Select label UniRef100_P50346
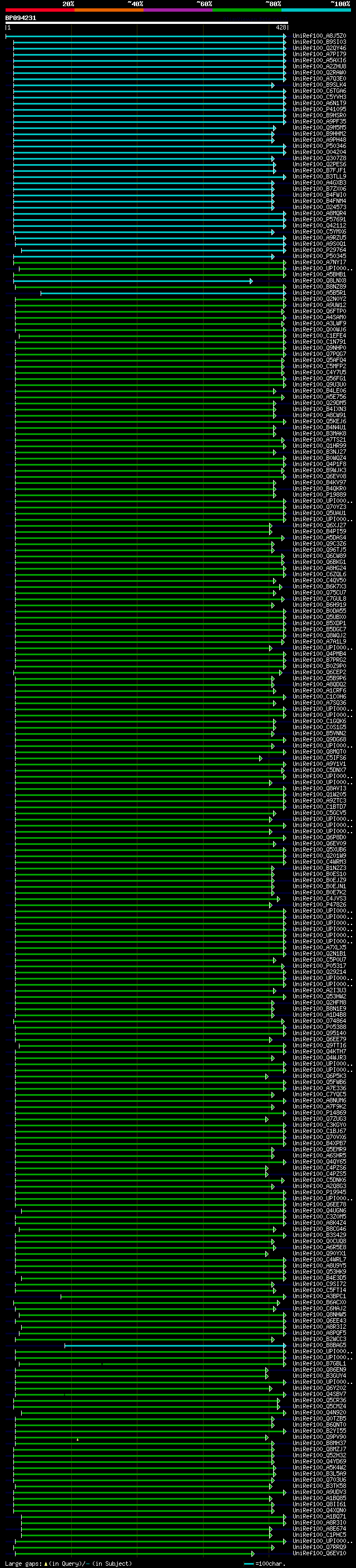 point(319,146)
